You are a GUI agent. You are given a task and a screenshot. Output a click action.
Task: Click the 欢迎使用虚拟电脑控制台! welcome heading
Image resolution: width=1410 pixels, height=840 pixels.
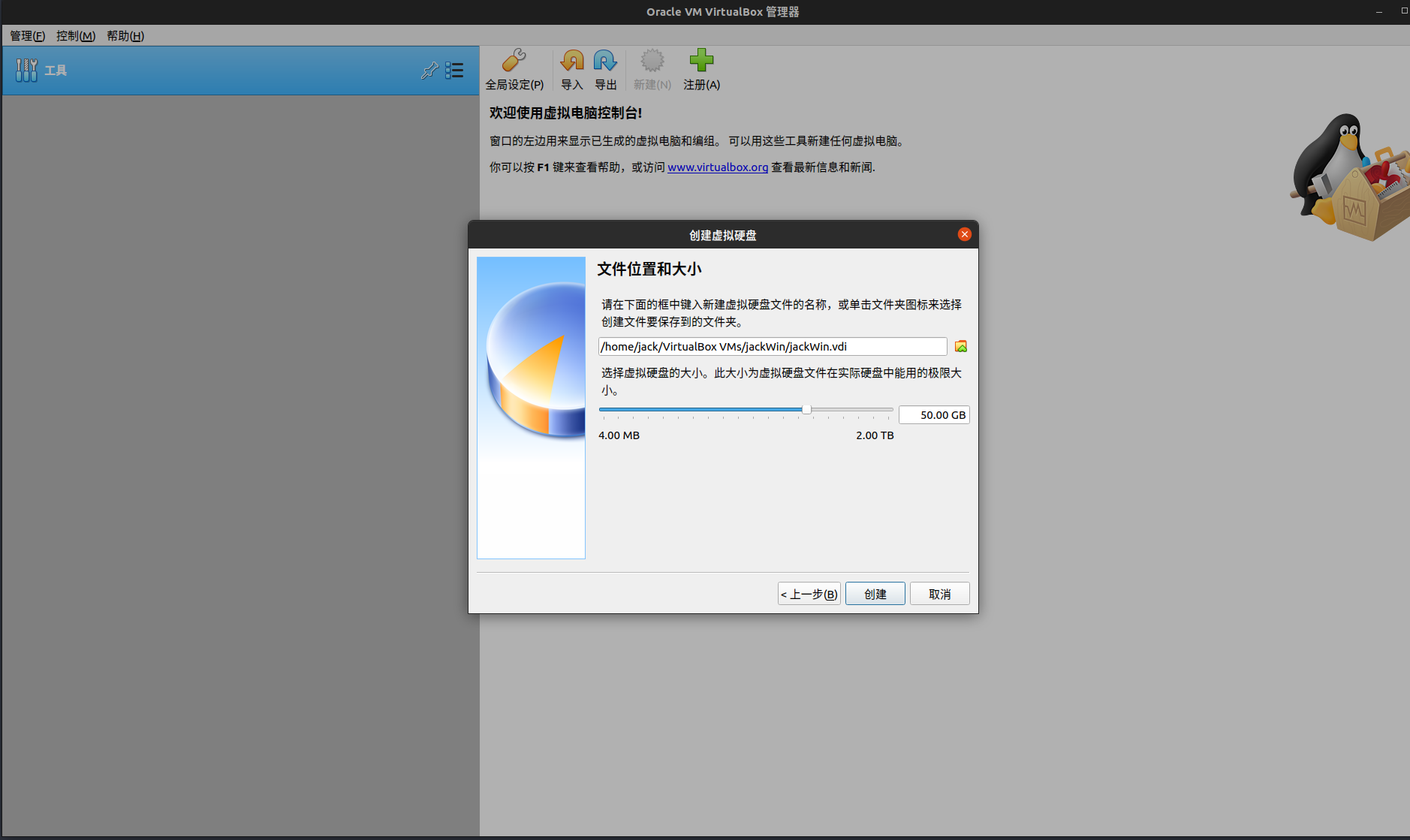pyautogui.click(x=566, y=113)
